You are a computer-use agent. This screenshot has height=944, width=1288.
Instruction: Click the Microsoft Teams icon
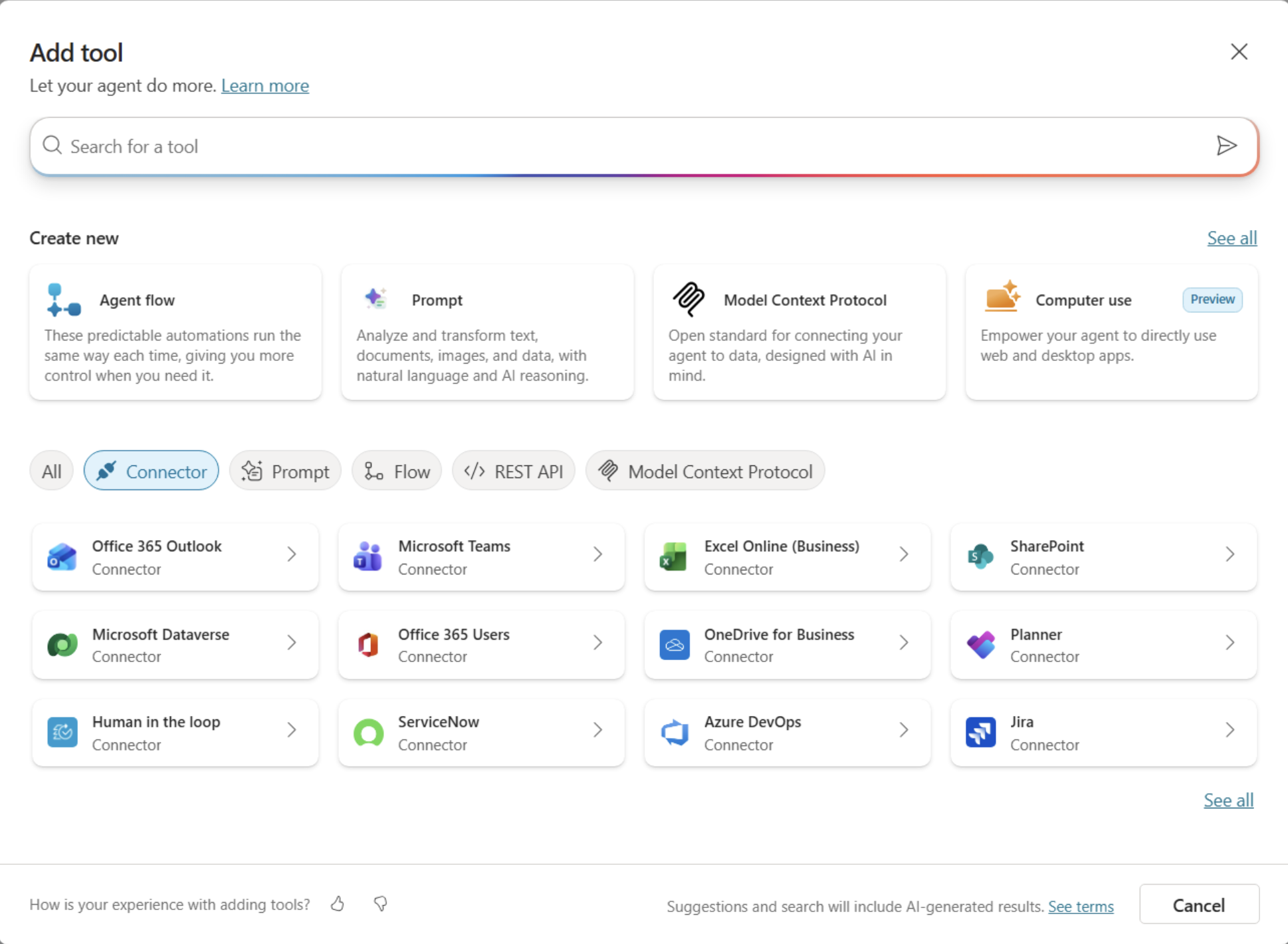coord(368,557)
